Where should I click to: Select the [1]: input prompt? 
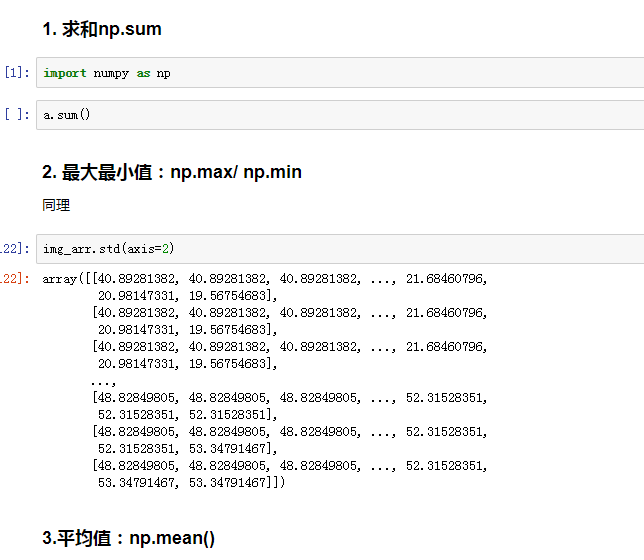17,73
